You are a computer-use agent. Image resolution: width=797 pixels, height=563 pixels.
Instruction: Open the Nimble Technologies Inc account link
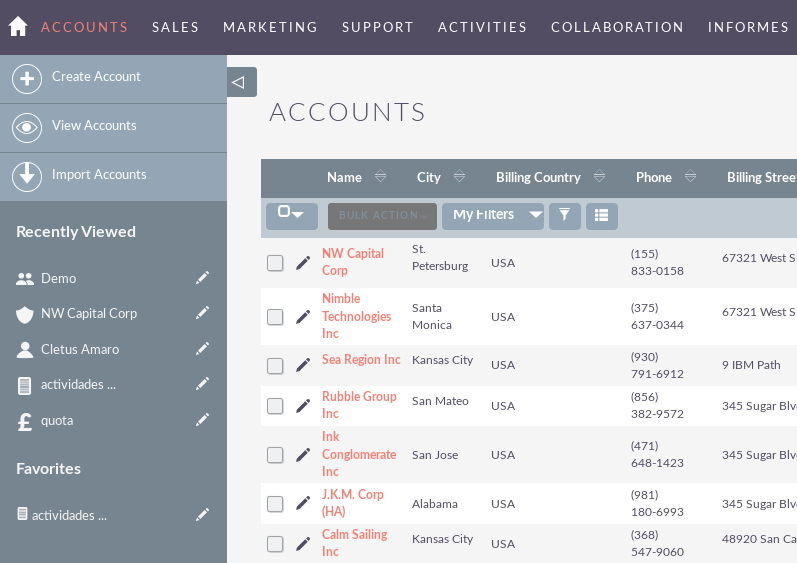(x=356, y=316)
